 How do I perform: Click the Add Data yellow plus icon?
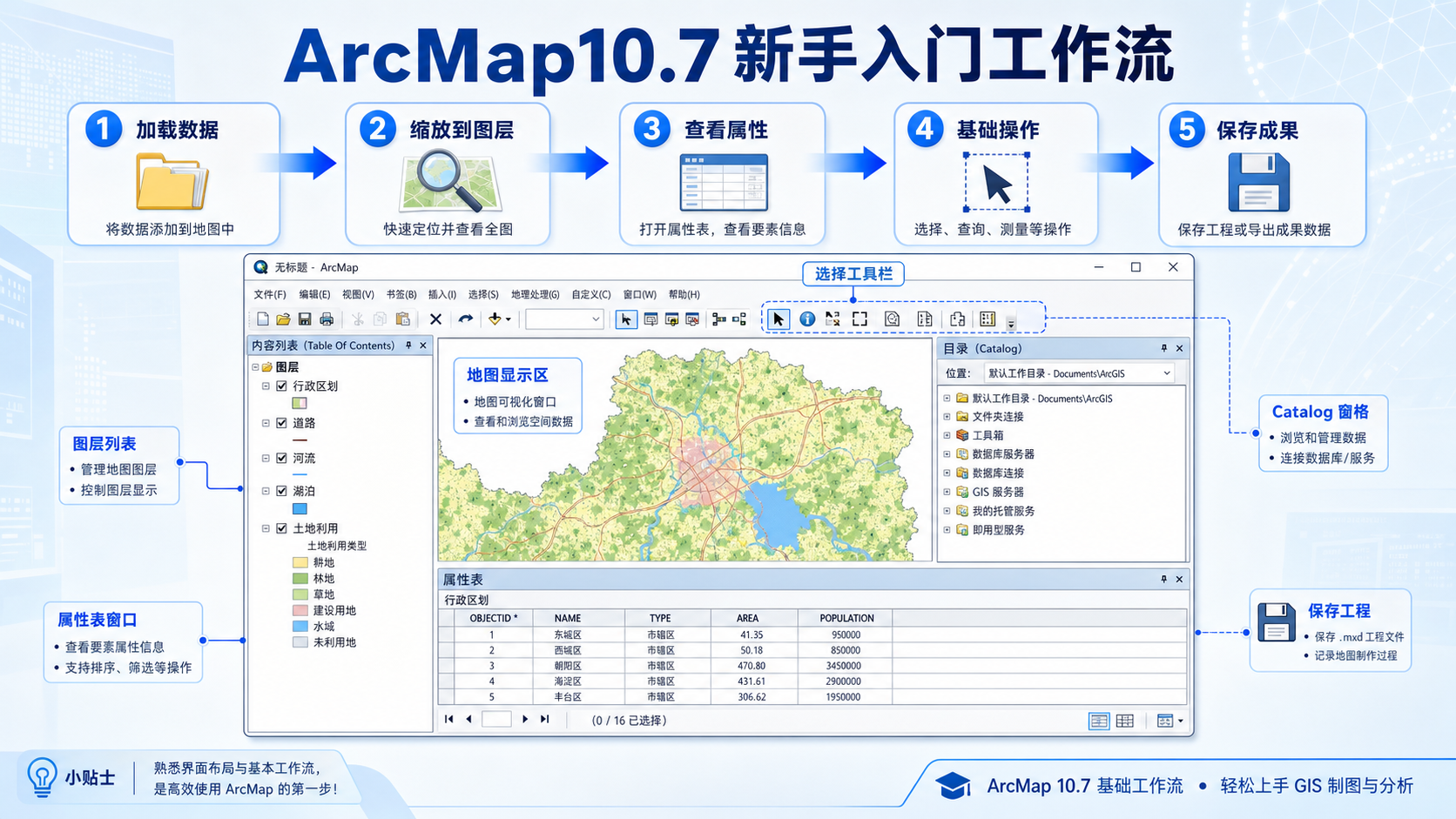495,319
